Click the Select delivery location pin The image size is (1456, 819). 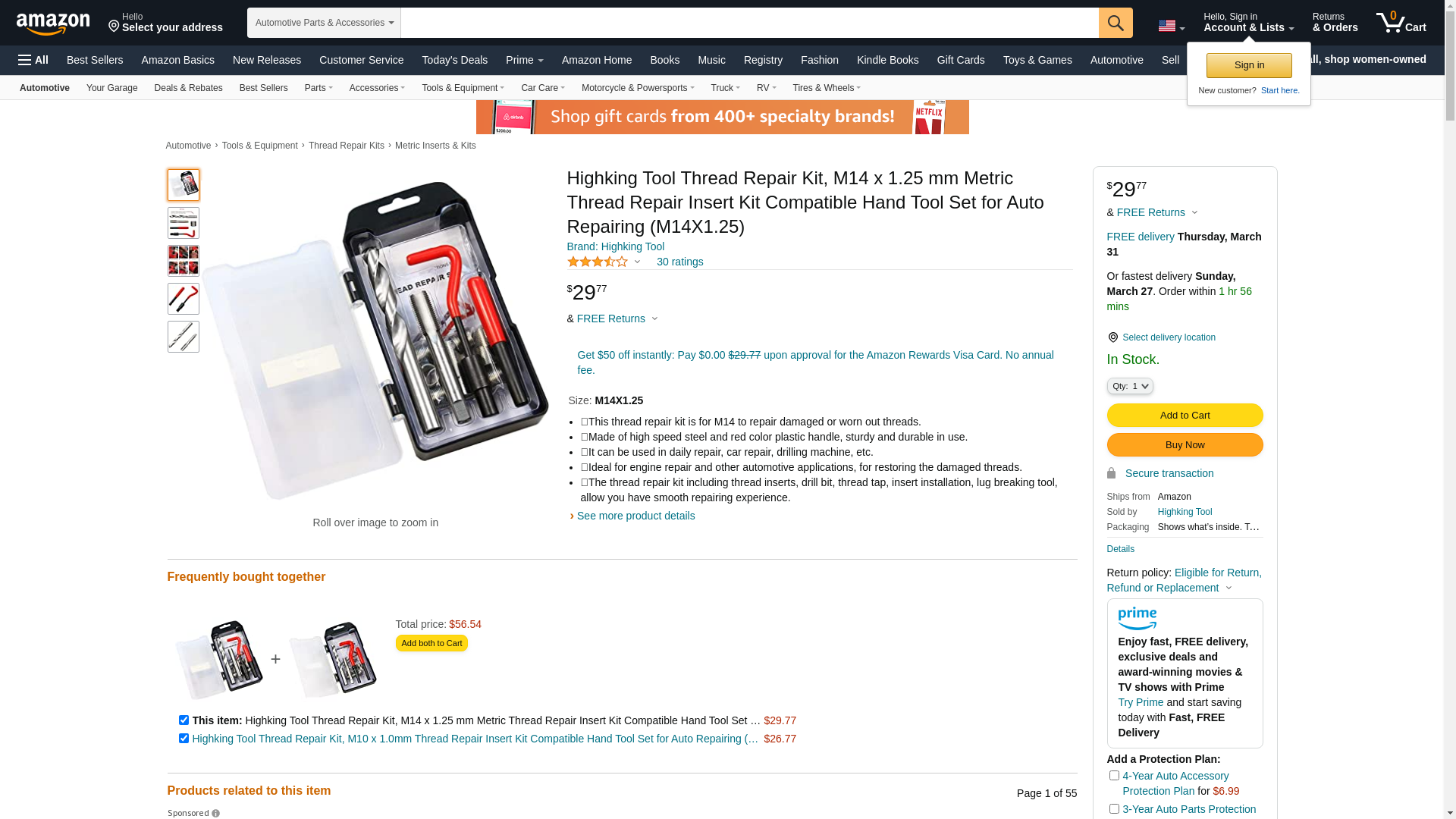(x=1112, y=337)
